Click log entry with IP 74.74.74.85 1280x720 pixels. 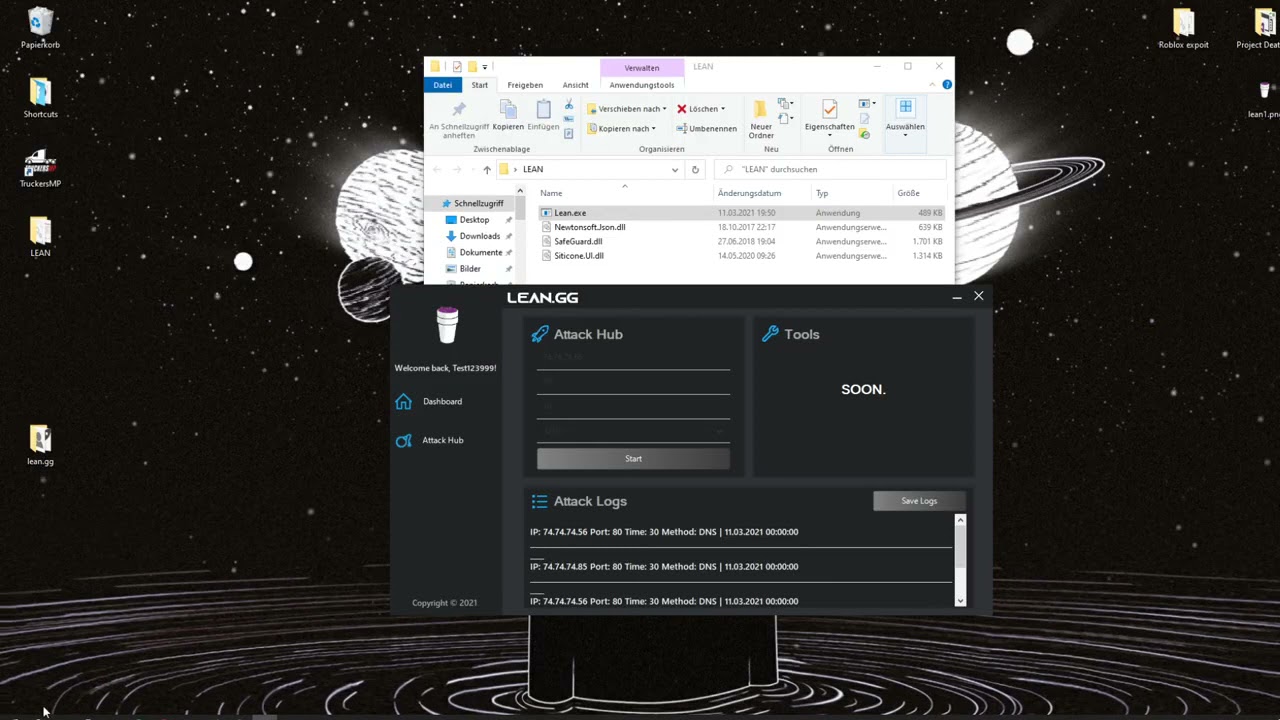coord(664,566)
